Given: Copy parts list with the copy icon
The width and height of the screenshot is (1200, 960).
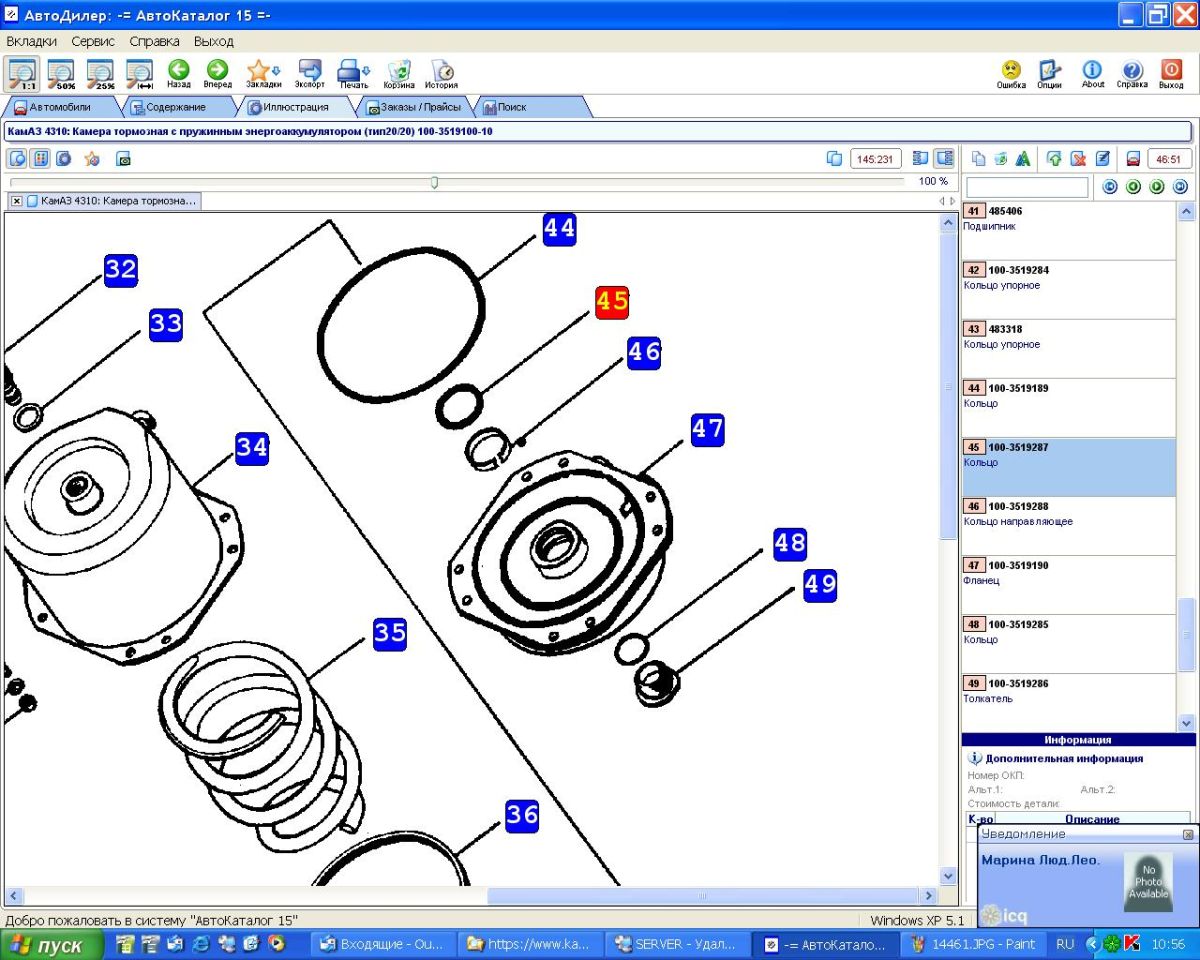Looking at the screenshot, I should [x=979, y=158].
